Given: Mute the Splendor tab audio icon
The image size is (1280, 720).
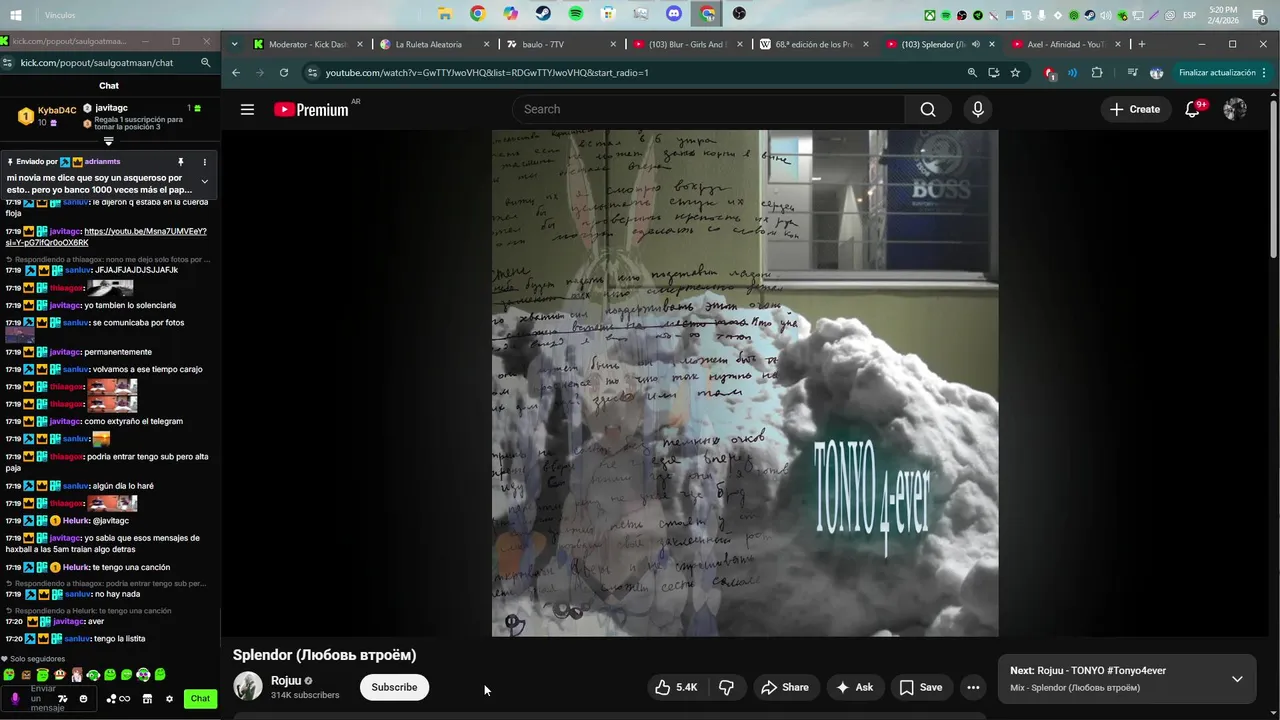Looking at the screenshot, I should pyautogui.click(x=975, y=44).
